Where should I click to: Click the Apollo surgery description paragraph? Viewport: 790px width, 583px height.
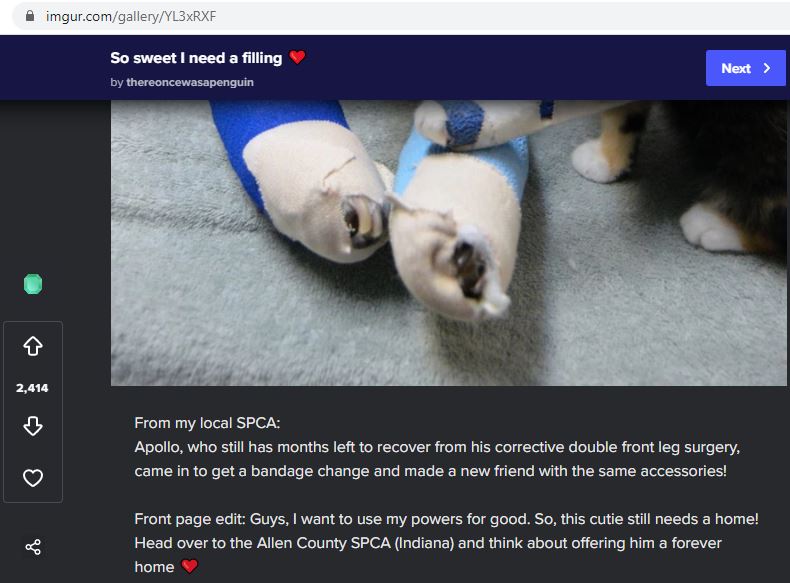click(437, 459)
